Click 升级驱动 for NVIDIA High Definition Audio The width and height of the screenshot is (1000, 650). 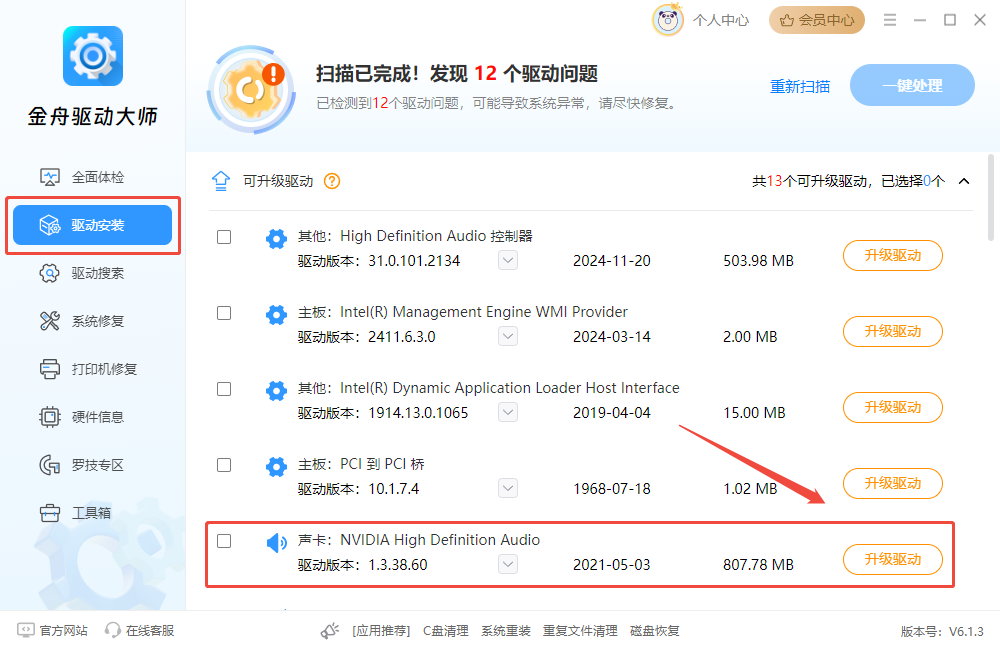pyautogui.click(x=893, y=559)
